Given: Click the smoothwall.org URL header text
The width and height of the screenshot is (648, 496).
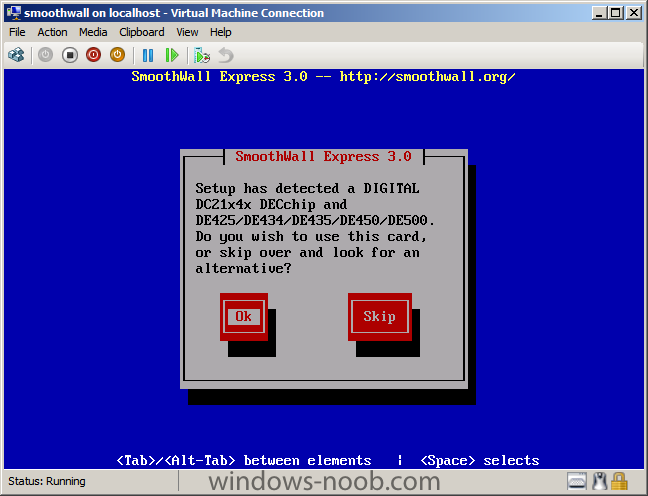Looking at the screenshot, I should pos(427,76).
